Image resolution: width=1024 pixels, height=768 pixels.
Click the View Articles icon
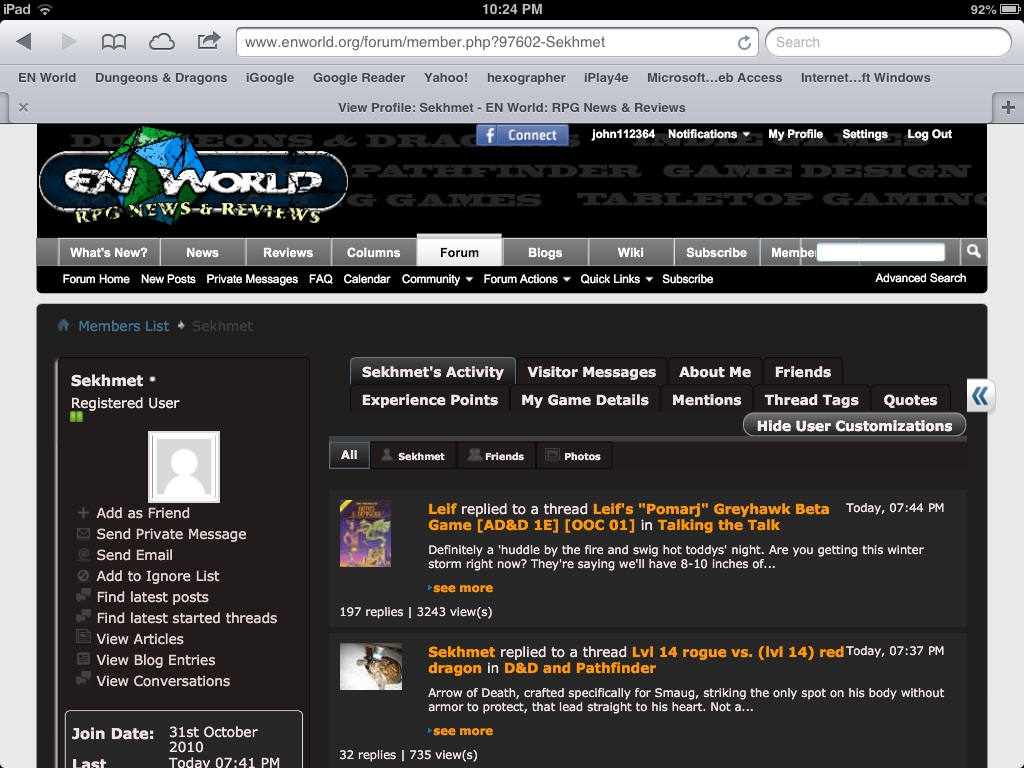83,637
